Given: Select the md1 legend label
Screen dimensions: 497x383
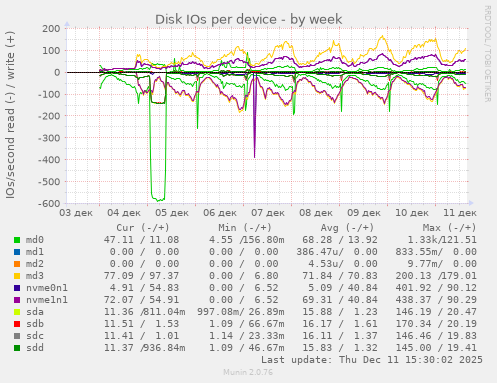Looking at the screenshot, I should click(x=35, y=252).
